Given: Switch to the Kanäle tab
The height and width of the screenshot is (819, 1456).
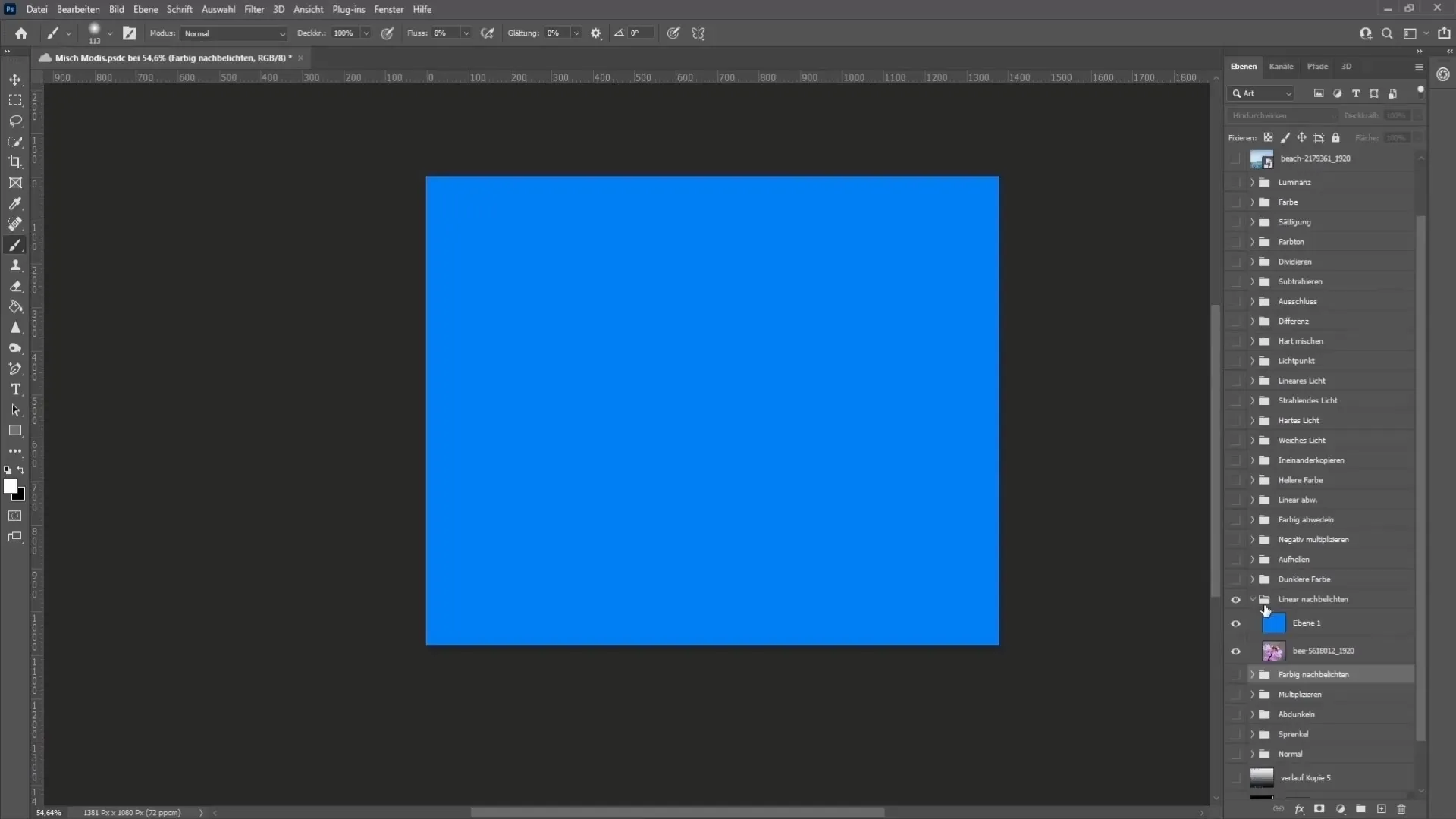Looking at the screenshot, I should click(x=1281, y=66).
